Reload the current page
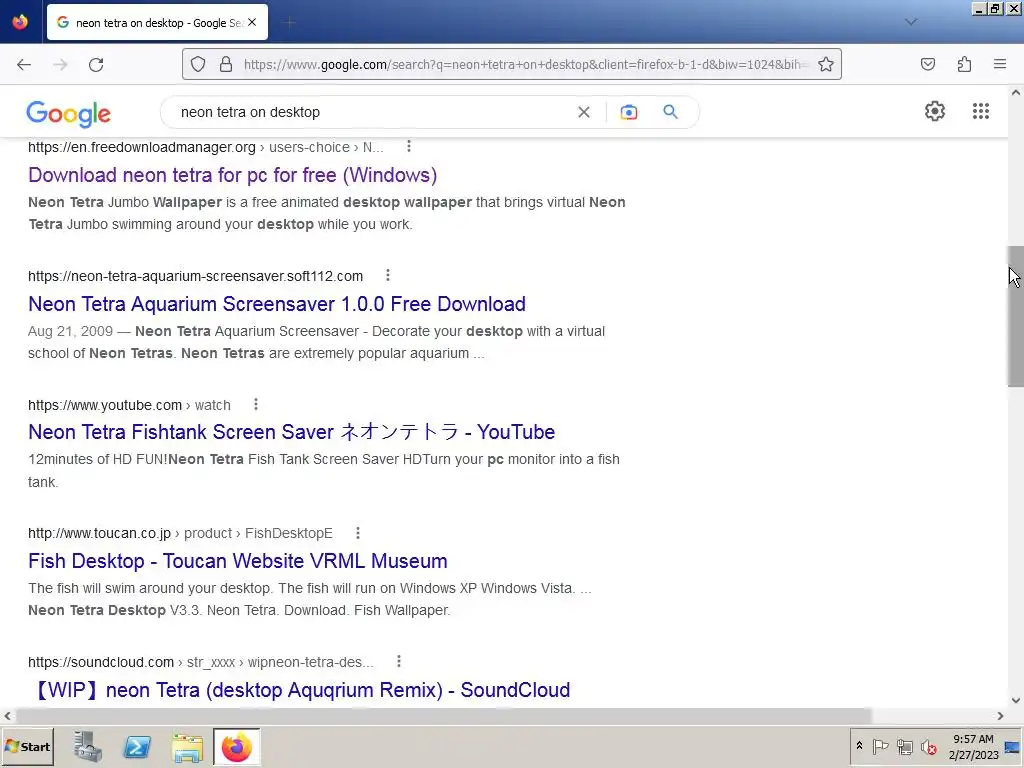The image size is (1024, 768). coord(96,65)
